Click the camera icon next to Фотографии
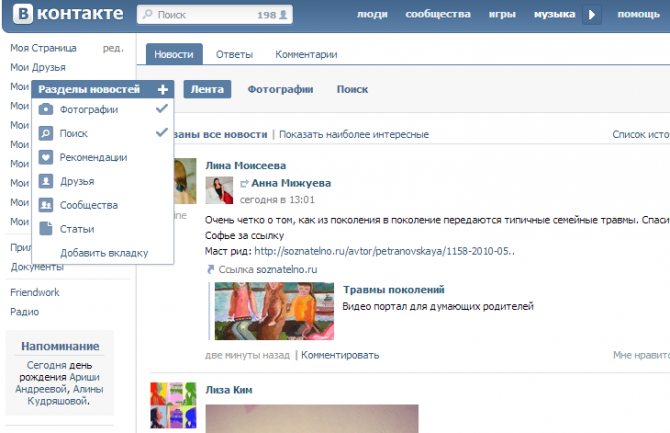Screen dimensions: 670x433 (46, 109)
